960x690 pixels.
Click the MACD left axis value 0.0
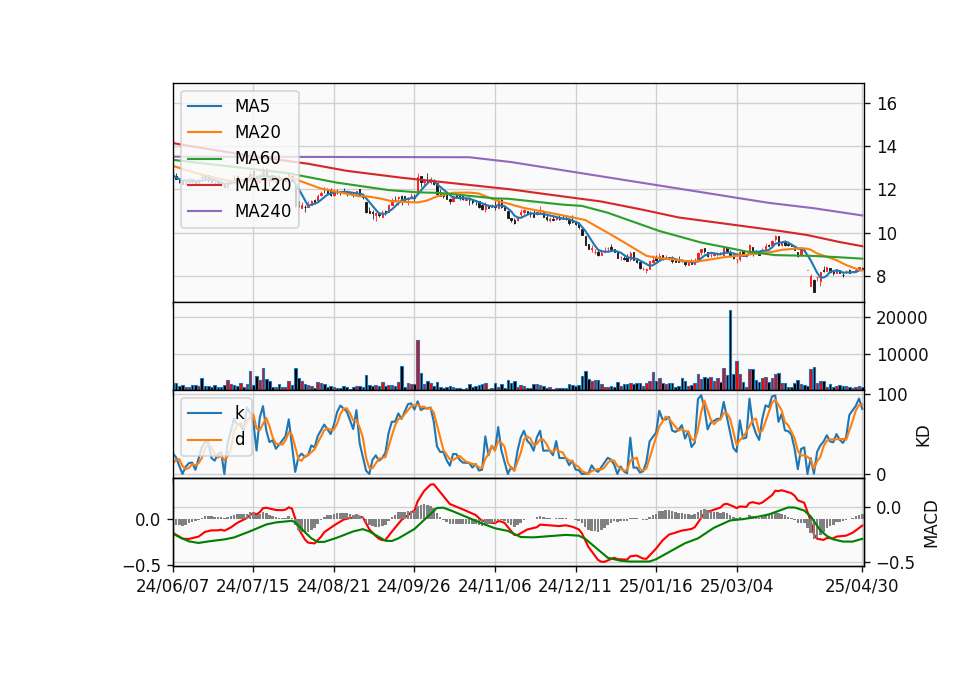click(148, 520)
